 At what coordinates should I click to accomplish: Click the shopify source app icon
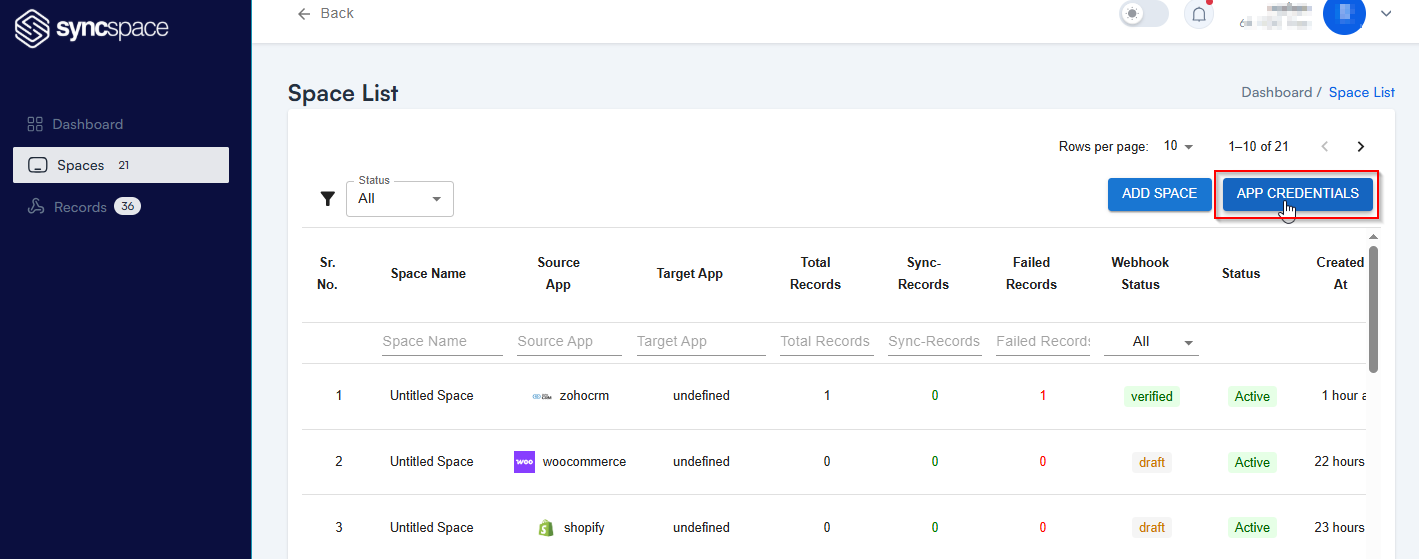[546, 528]
